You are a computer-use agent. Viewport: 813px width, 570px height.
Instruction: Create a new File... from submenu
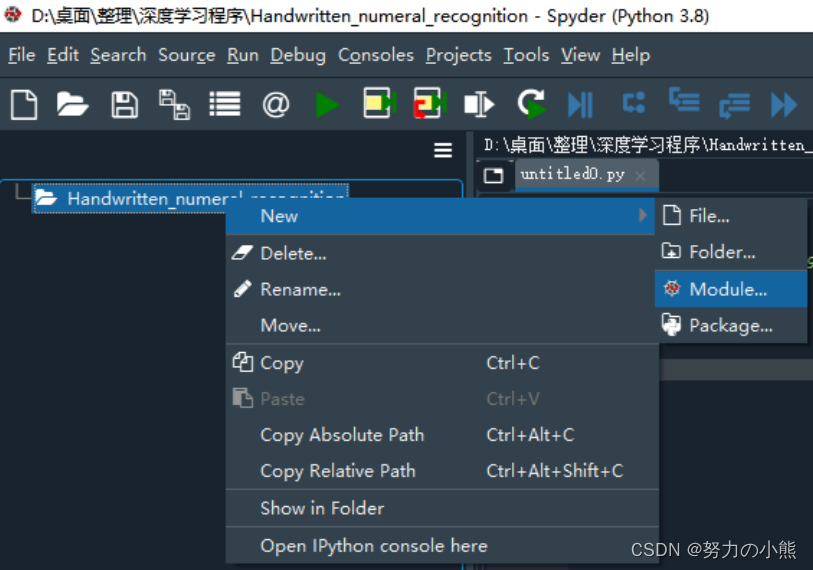point(731,216)
